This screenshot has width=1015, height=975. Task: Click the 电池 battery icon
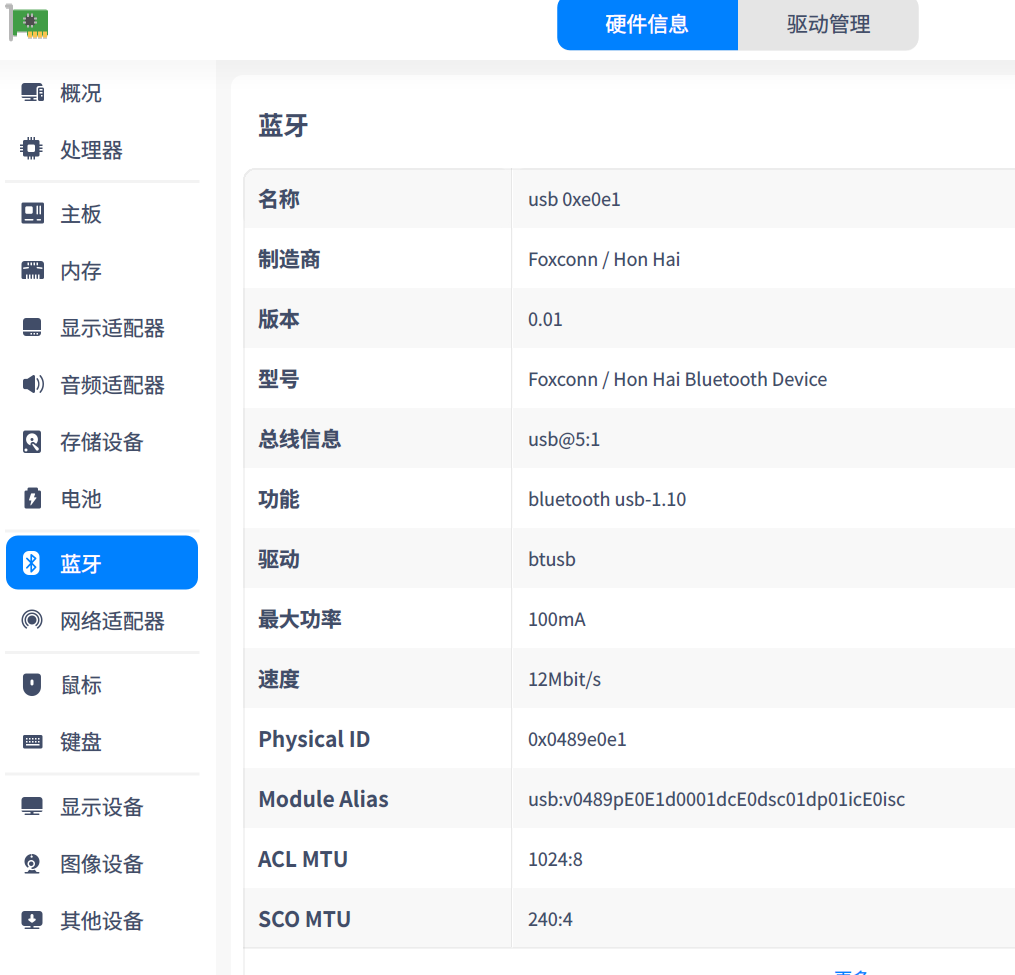tap(32, 499)
